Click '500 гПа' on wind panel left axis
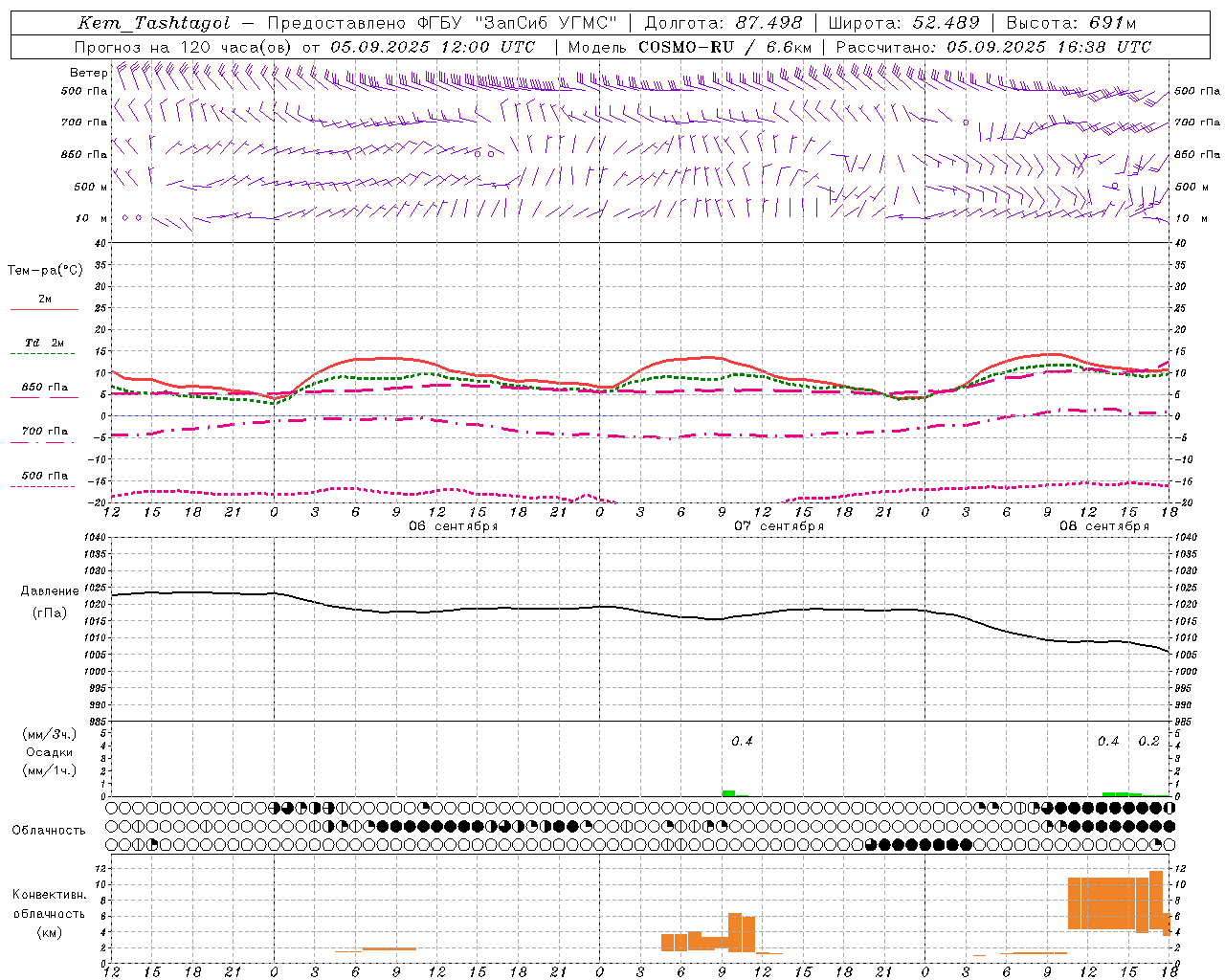This screenshot has width=1225, height=980. click(x=84, y=92)
